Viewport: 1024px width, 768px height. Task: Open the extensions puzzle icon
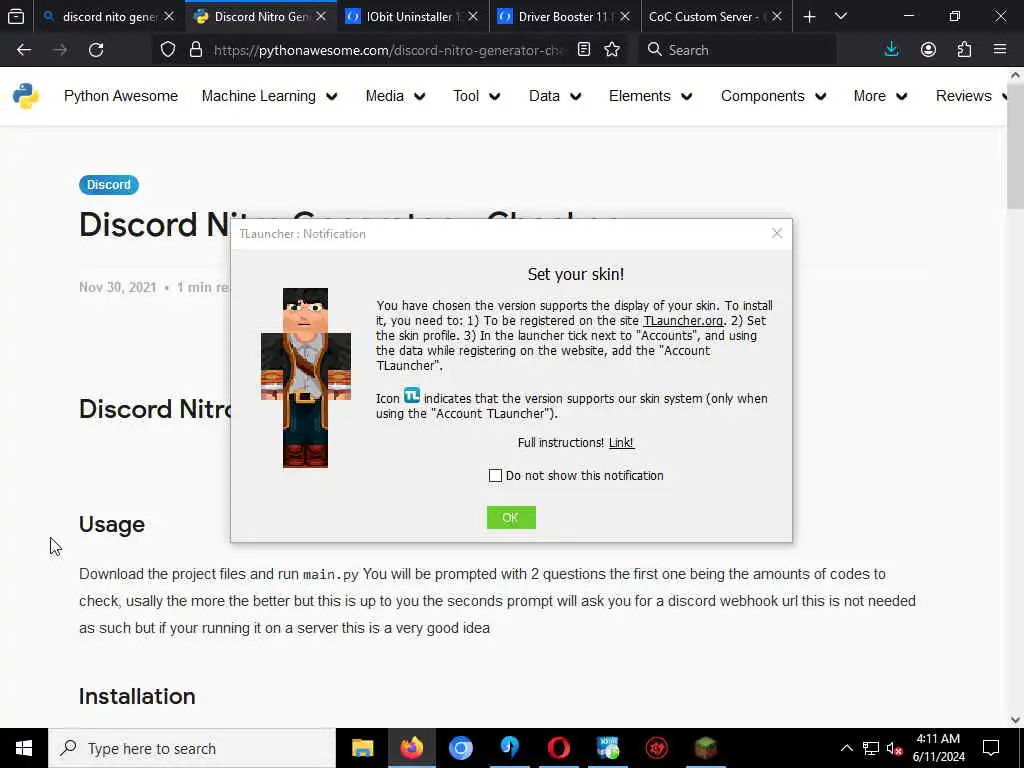click(964, 50)
